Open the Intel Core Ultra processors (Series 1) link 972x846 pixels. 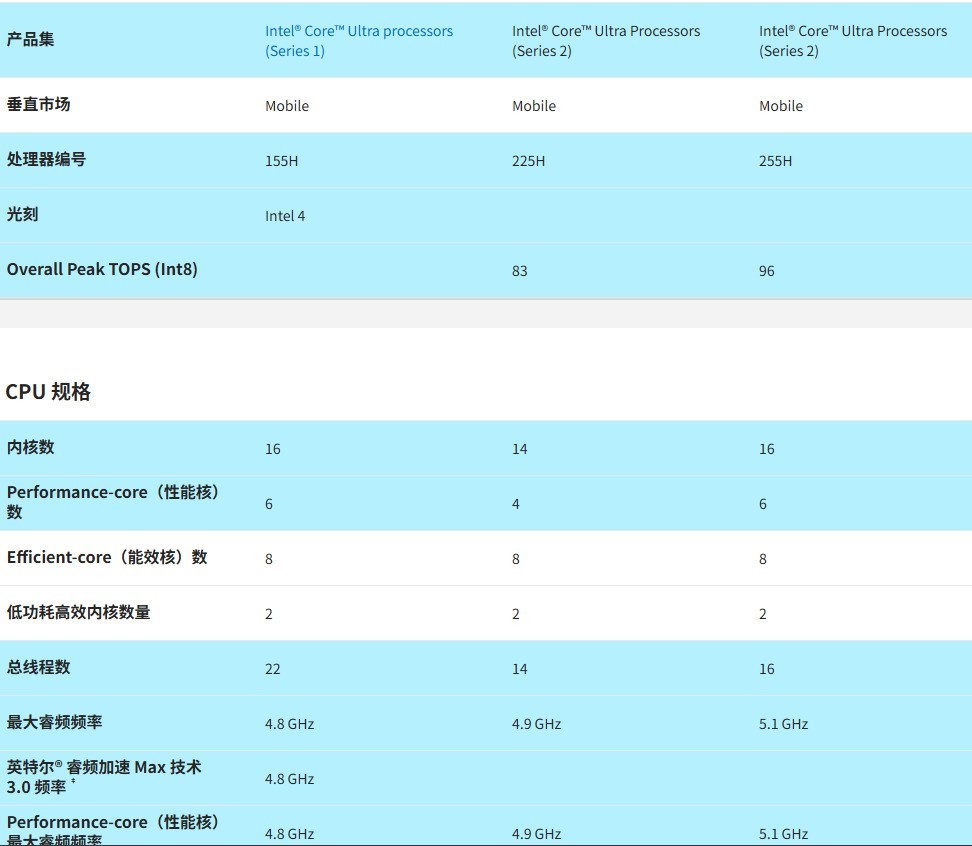[358, 41]
